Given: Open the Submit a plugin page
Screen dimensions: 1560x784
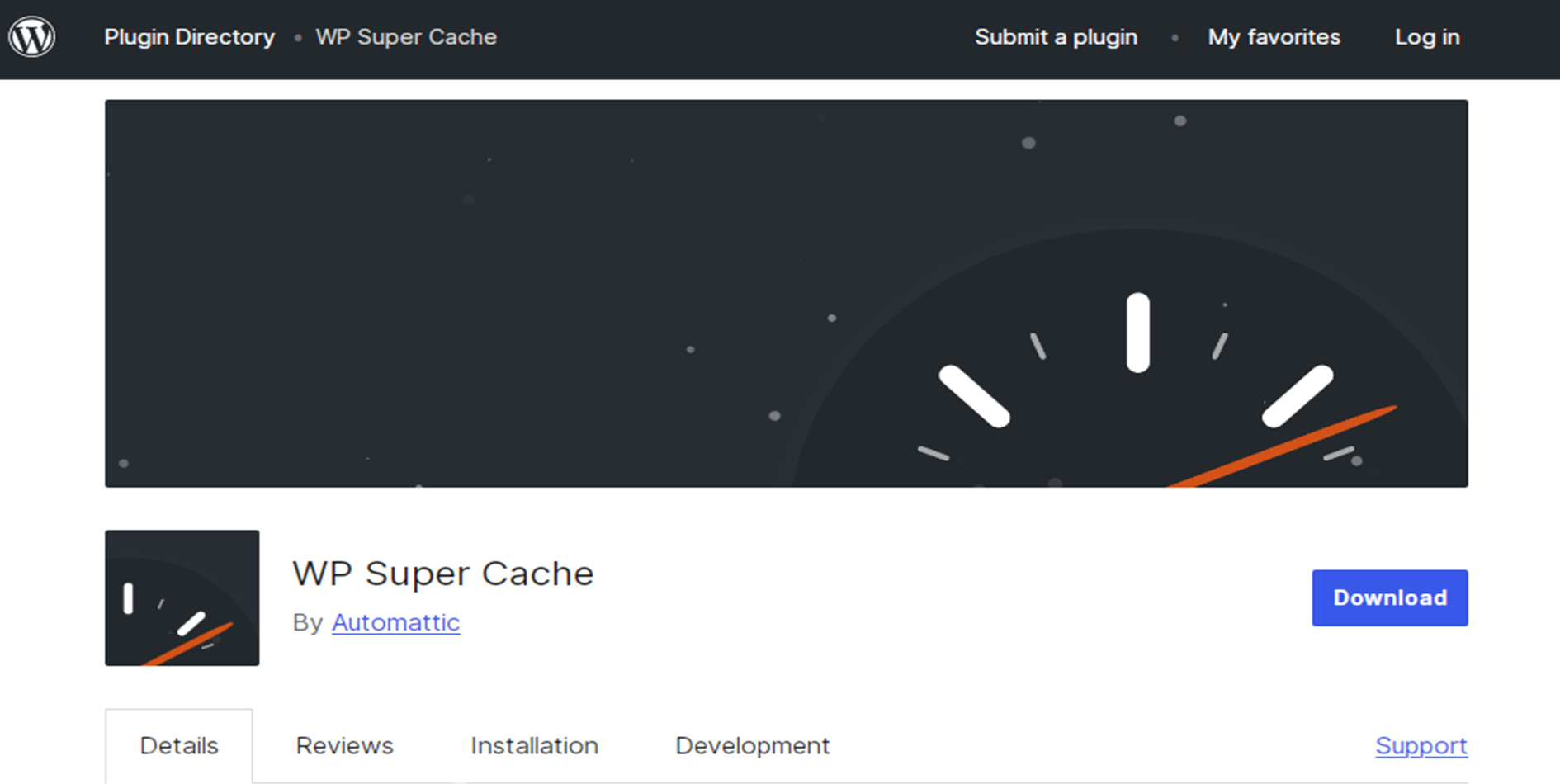Looking at the screenshot, I should (x=1056, y=37).
